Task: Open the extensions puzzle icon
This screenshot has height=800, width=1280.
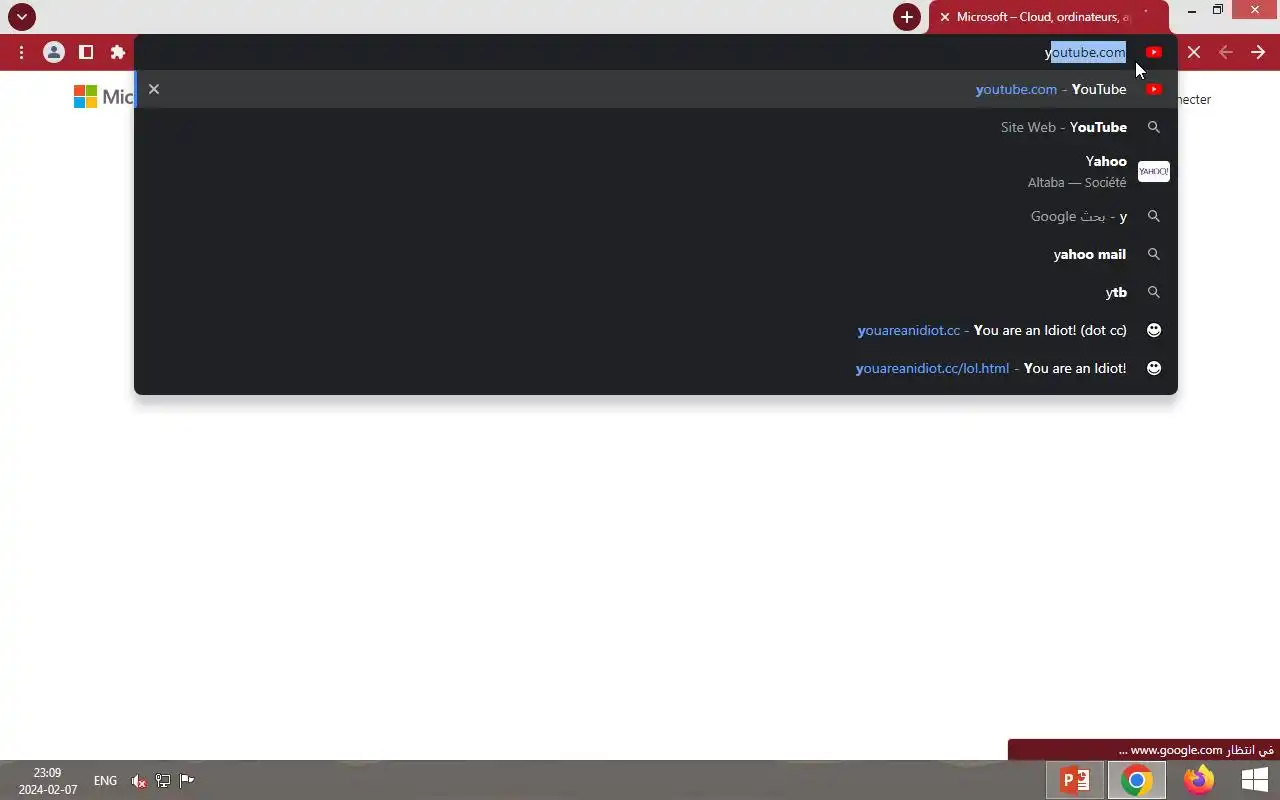Action: [118, 52]
